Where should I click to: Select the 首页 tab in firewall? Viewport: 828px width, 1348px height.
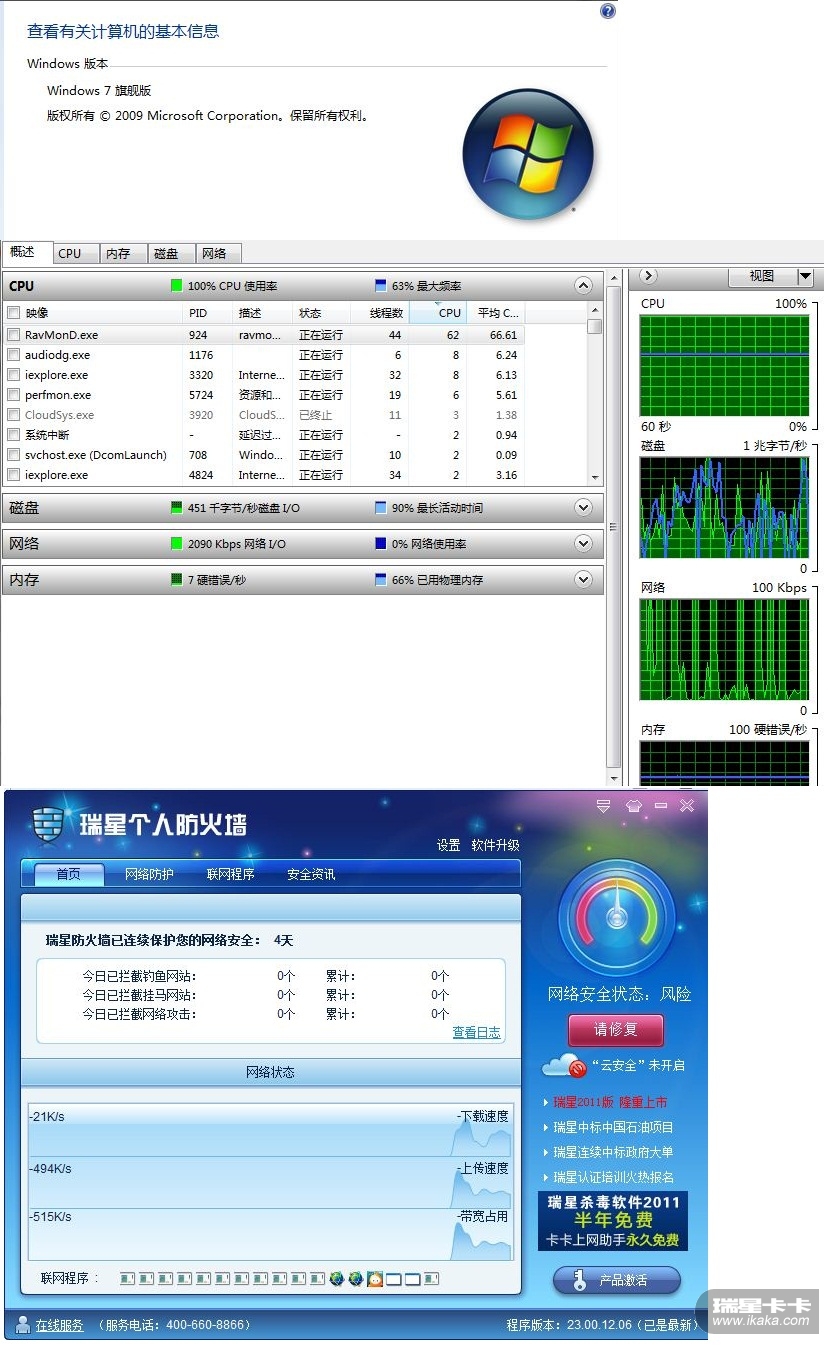click(x=69, y=874)
